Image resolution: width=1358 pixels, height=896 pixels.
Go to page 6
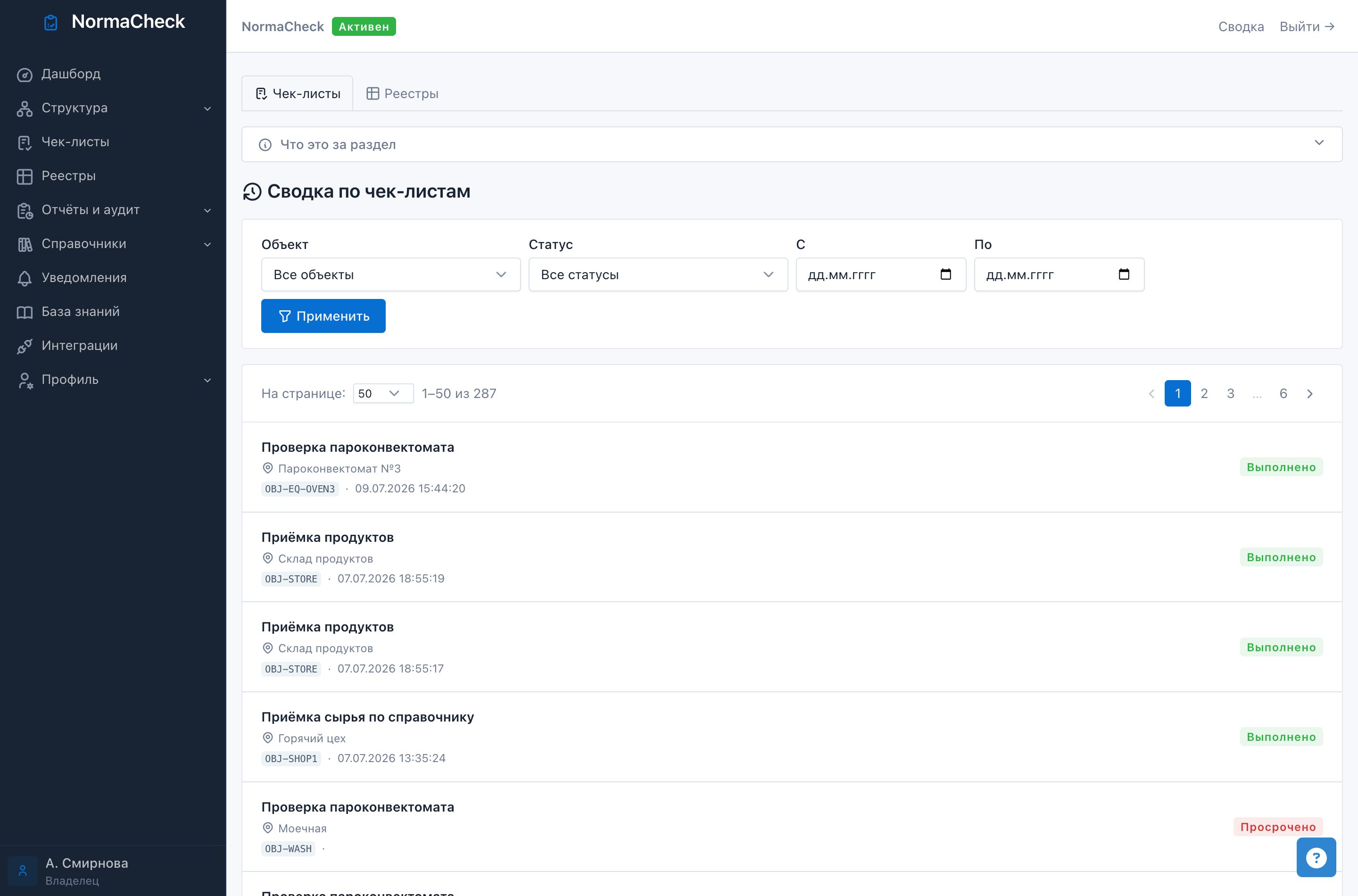coord(1283,393)
